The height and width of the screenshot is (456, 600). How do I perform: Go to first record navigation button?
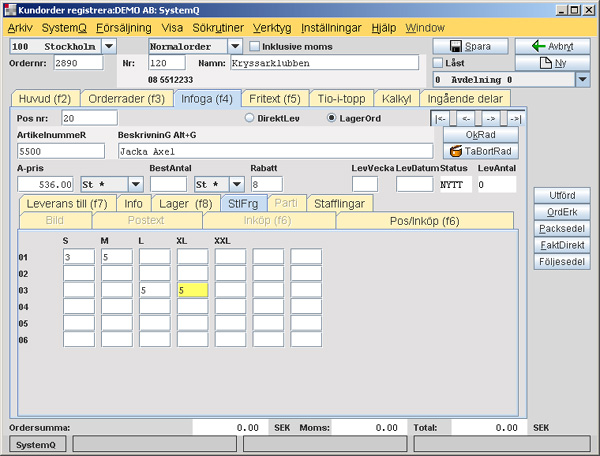pos(440,119)
